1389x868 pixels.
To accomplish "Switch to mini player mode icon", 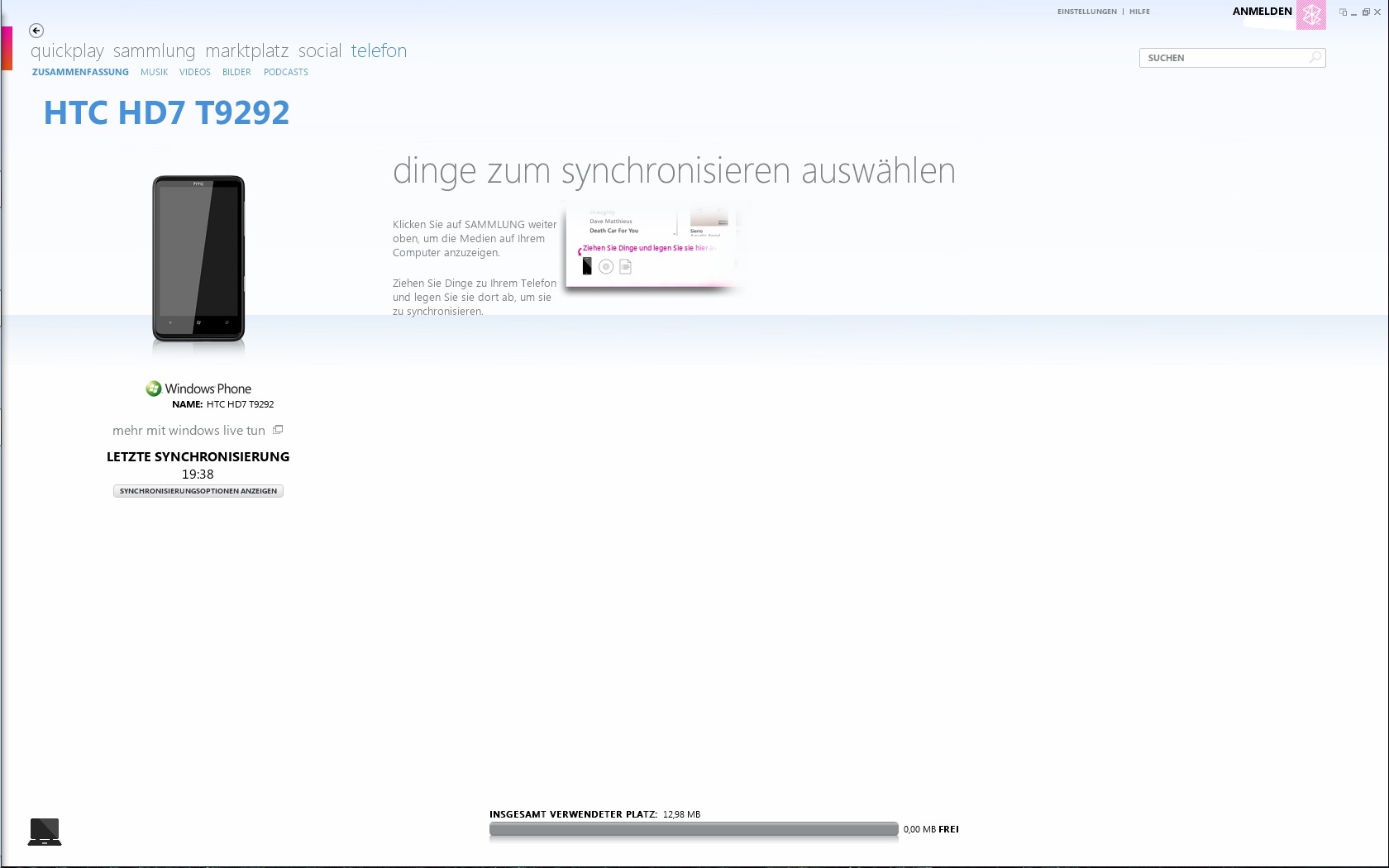I will tap(1344, 12).
